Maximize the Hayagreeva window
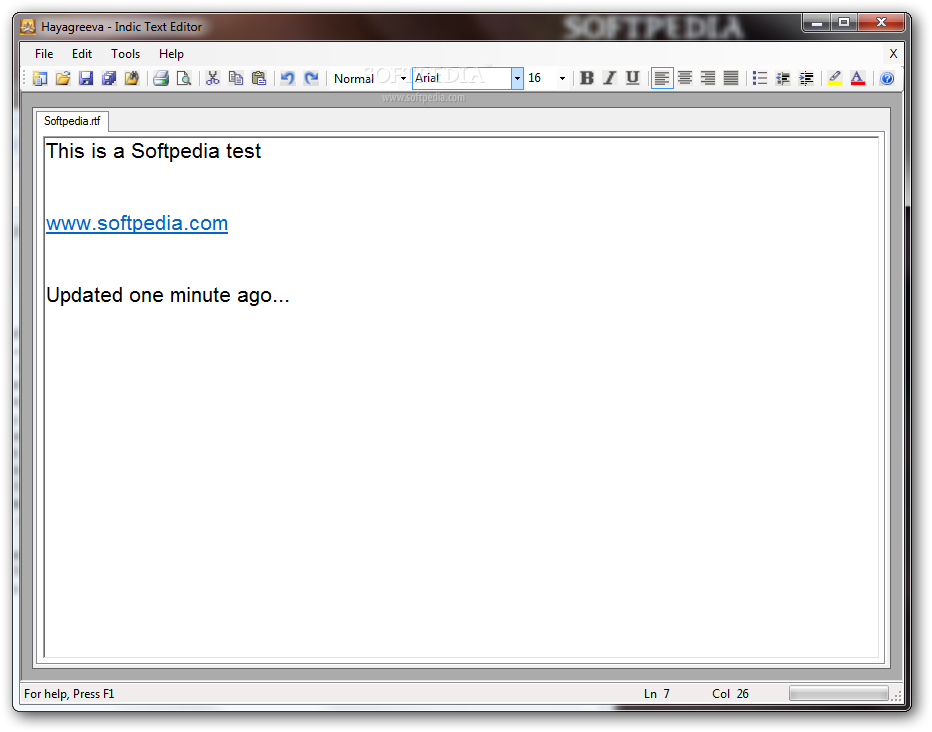This screenshot has height=732, width=932. (844, 23)
